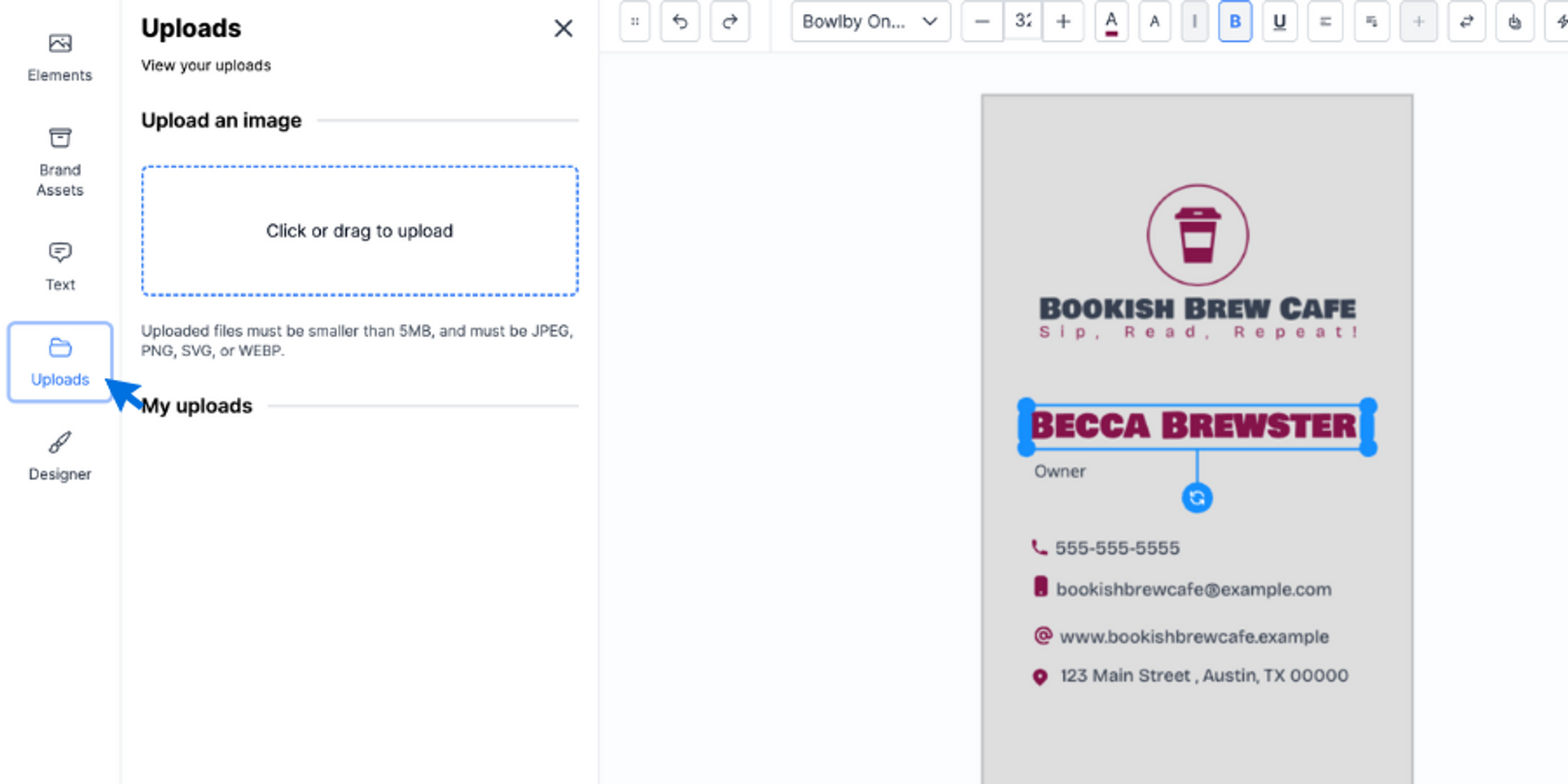Screen dimensions: 1568x784
Task: Open text alignment options
Action: [1325, 22]
